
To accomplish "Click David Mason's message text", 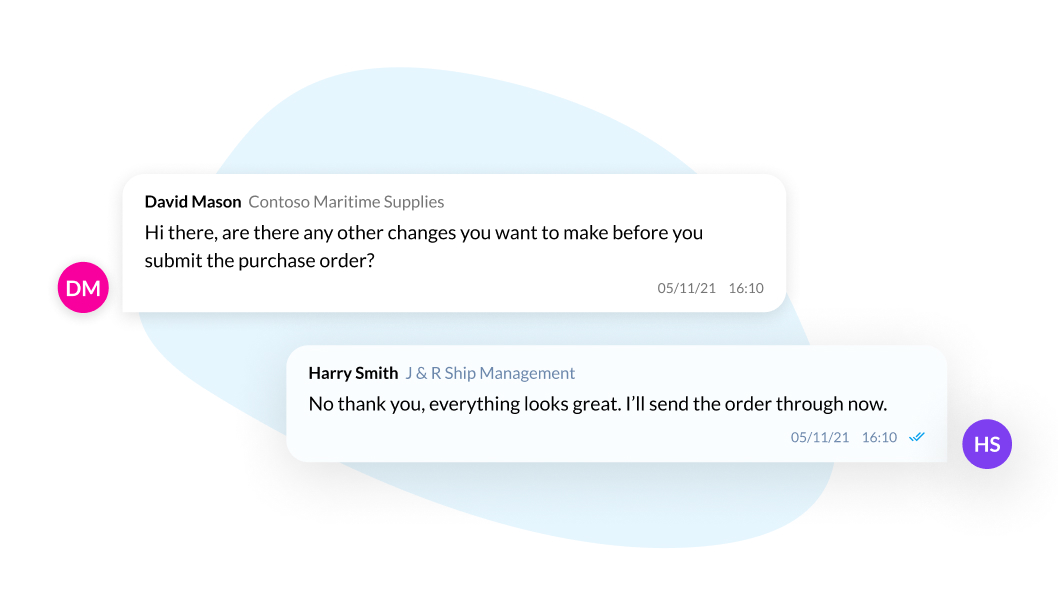I will (424, 246).
